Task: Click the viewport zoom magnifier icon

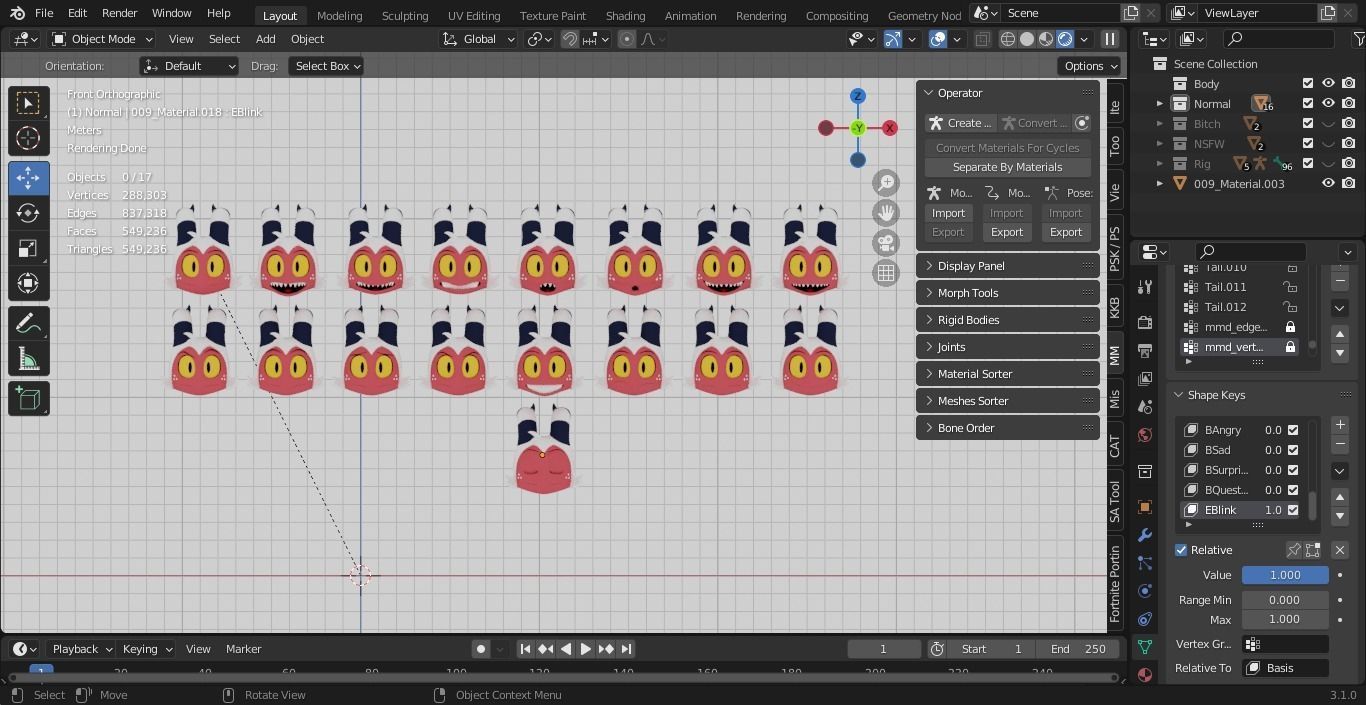Action: coord(886,183)
